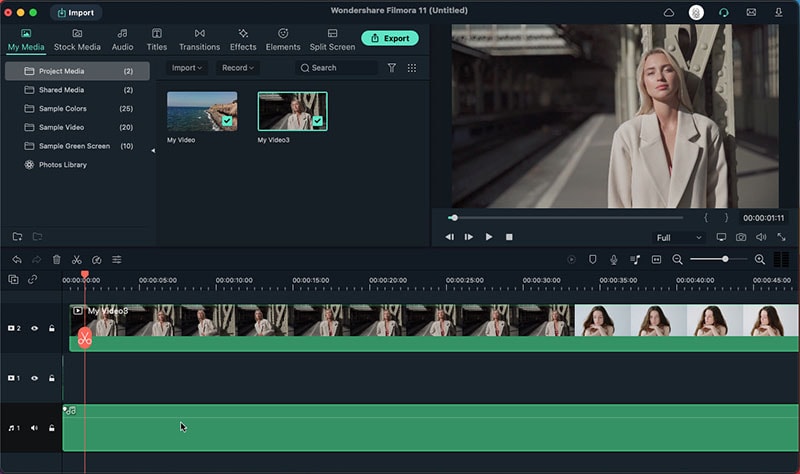The width and height of the screenshot is (800, 474).
Task: Click the green Export button
Action: (x=390, y=38)
